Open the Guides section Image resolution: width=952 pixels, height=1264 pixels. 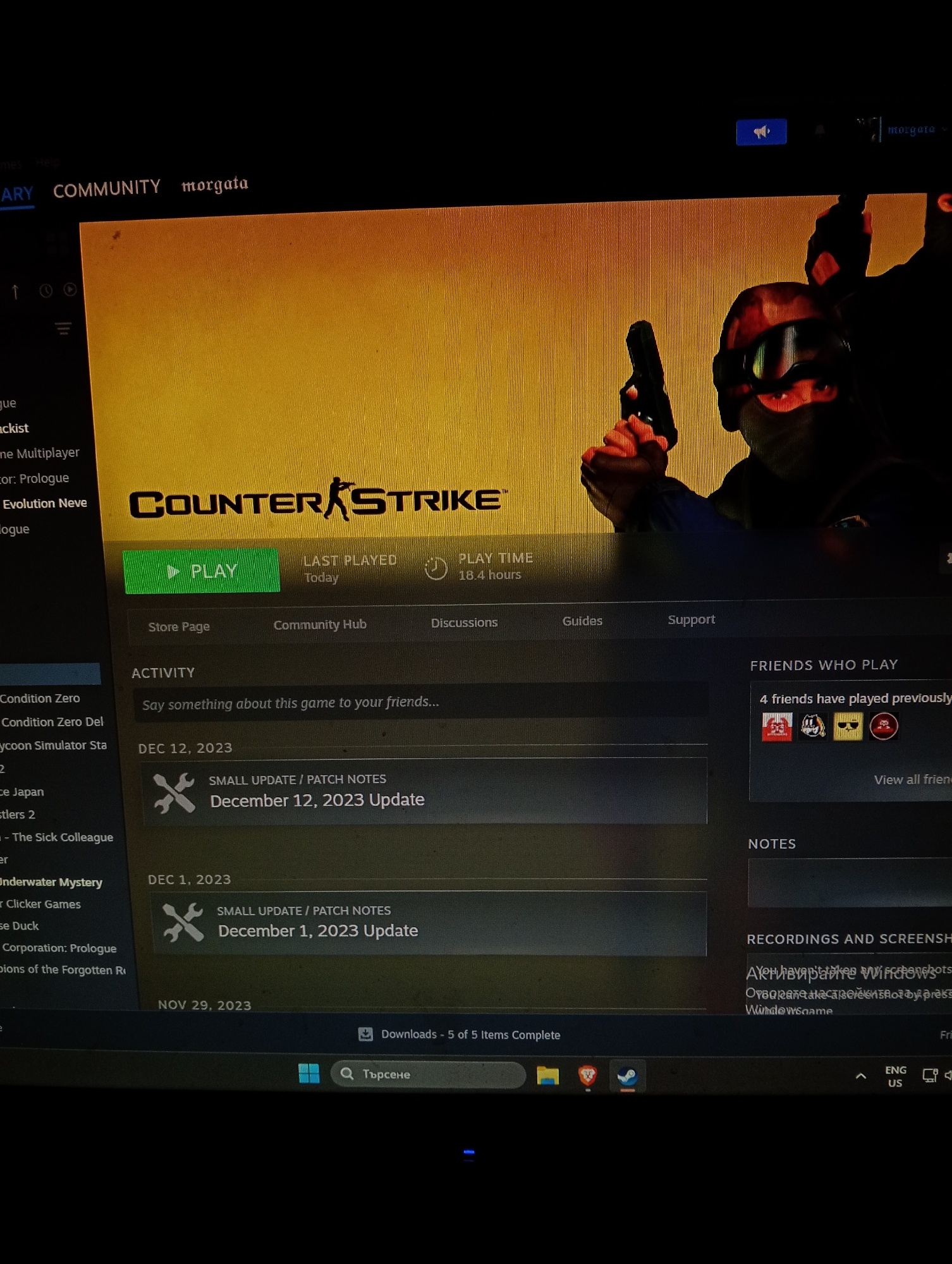click(582, 621)
